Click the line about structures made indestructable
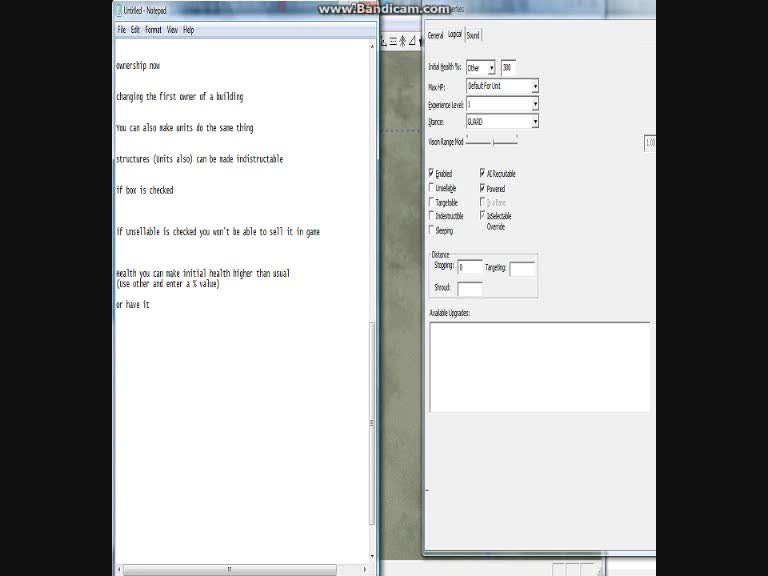Viewport: 768px width, 576px height. (x=200, y=159)
